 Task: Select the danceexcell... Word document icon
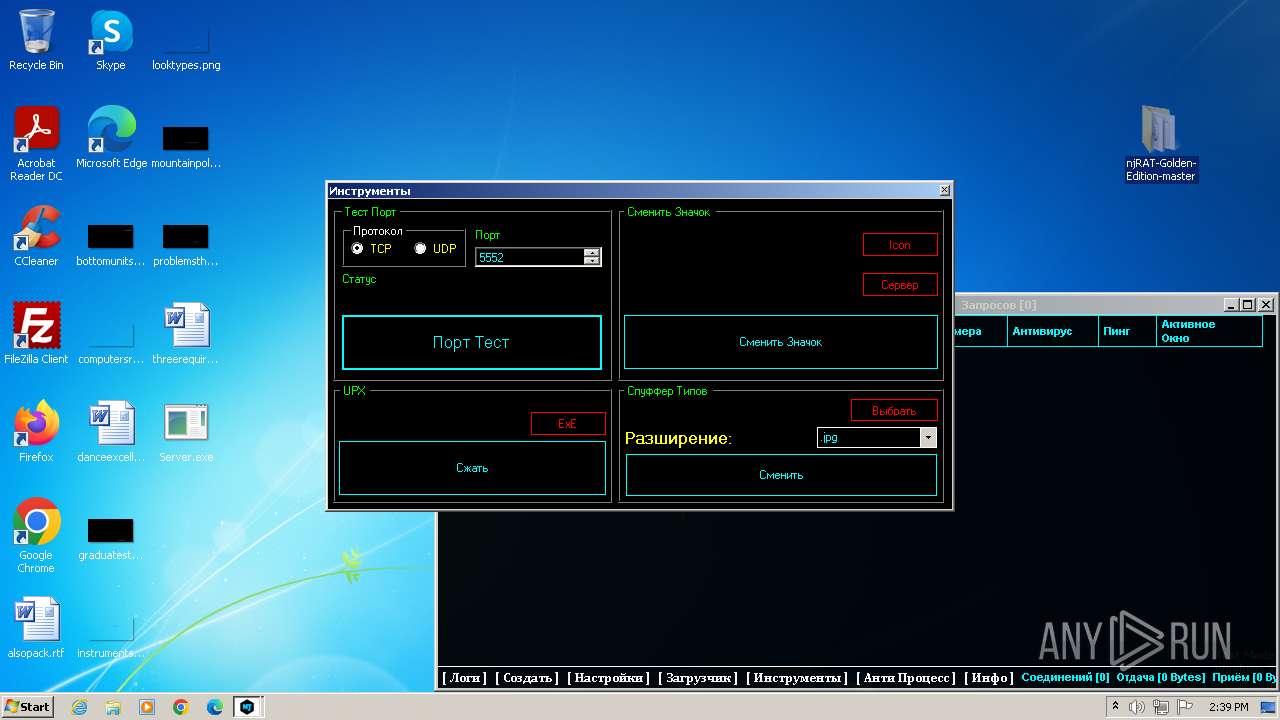[111, 432]
